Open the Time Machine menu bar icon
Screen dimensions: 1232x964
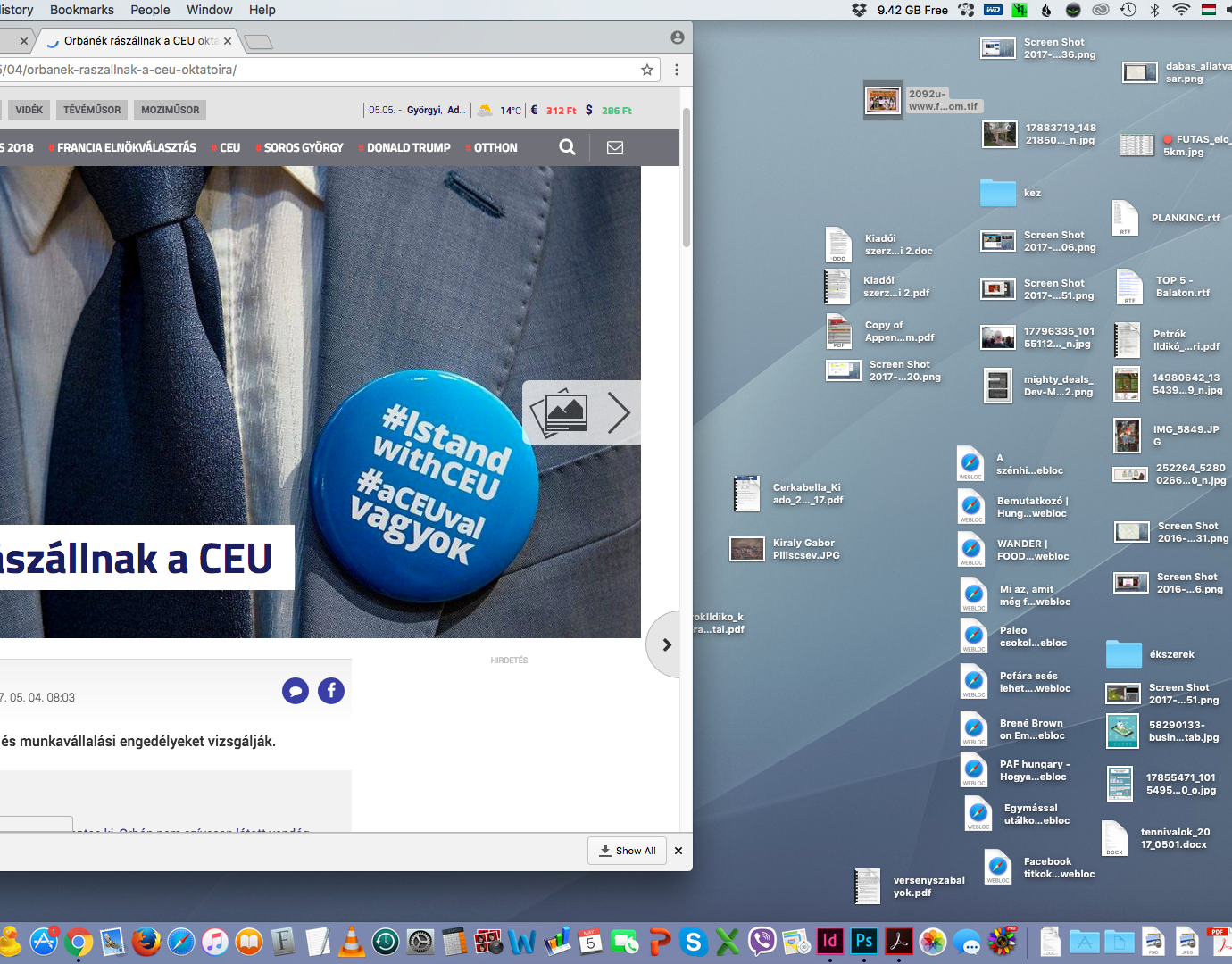click(x=1128, y=10)
